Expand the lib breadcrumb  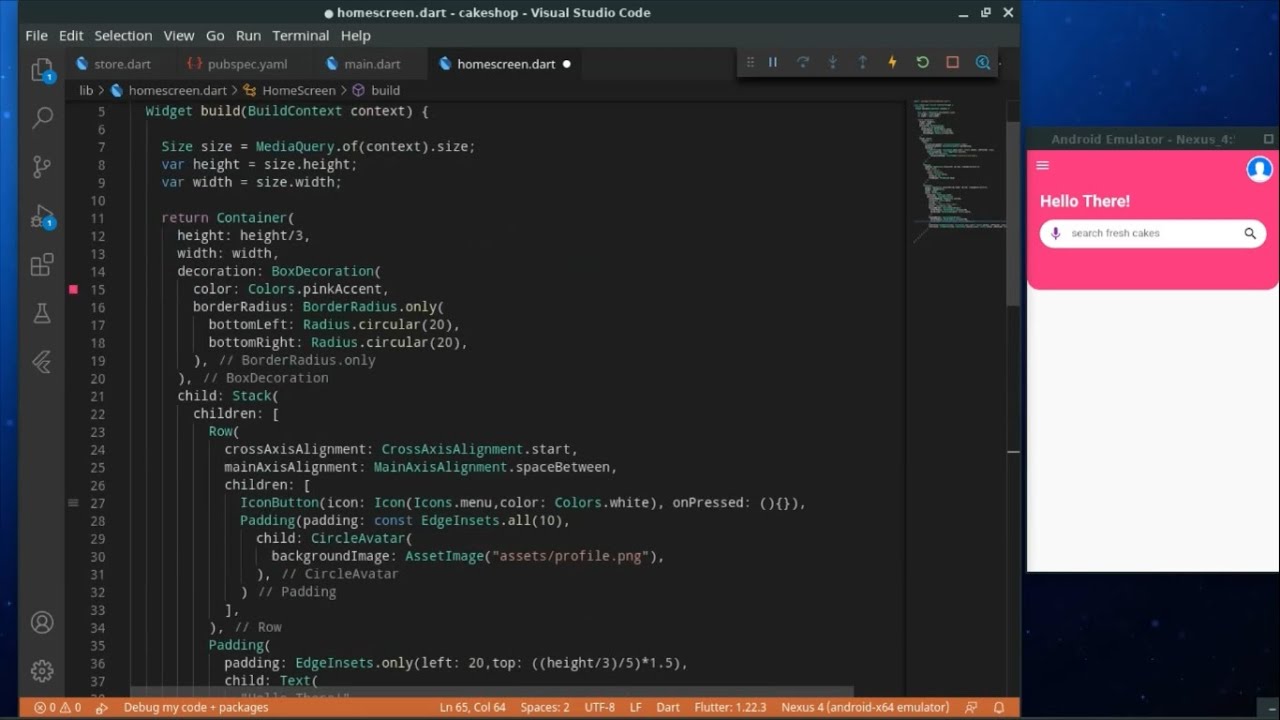click(x=86, y=90)
